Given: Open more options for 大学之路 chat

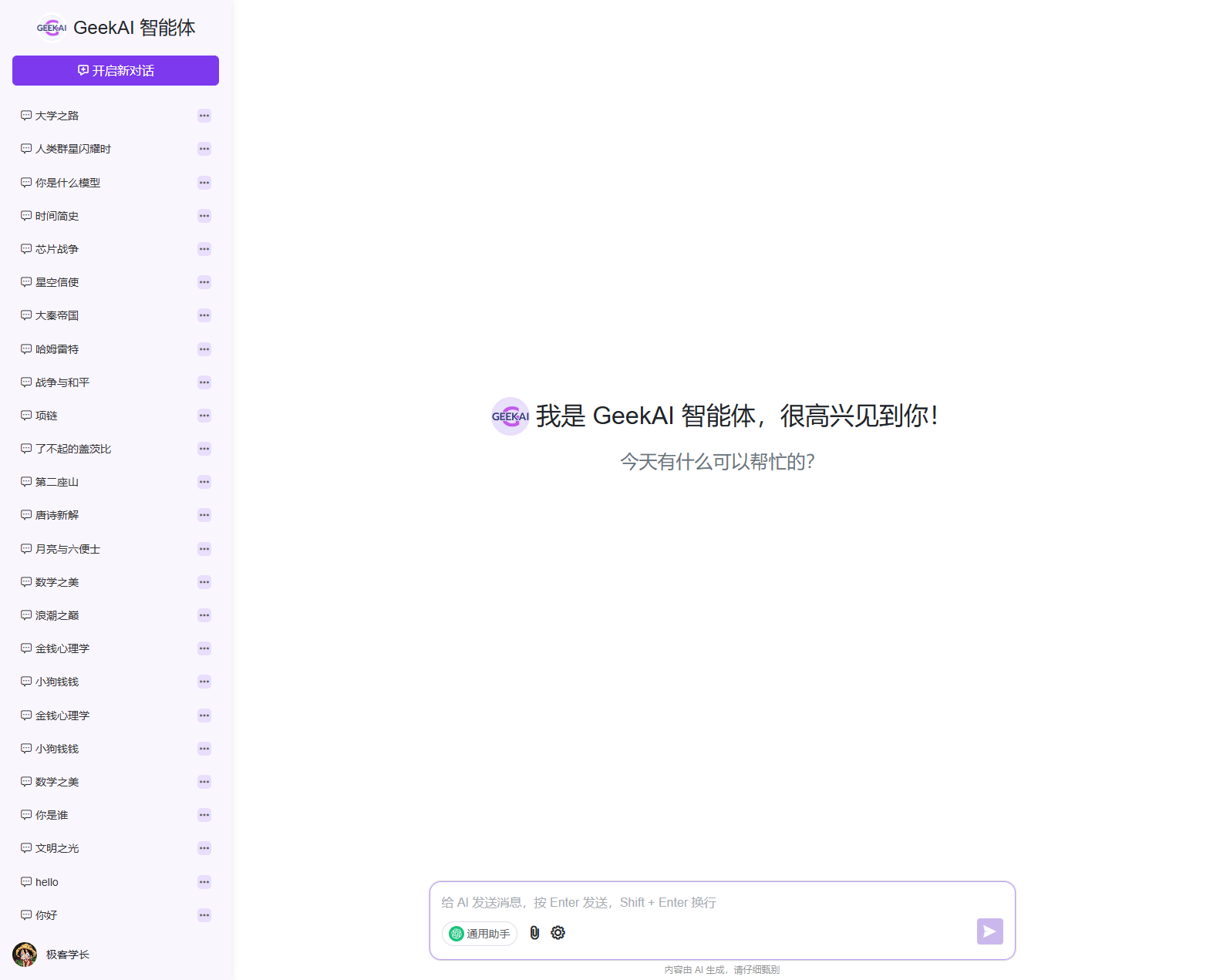Looking at the screenshot, I should [x=204, y=116].
